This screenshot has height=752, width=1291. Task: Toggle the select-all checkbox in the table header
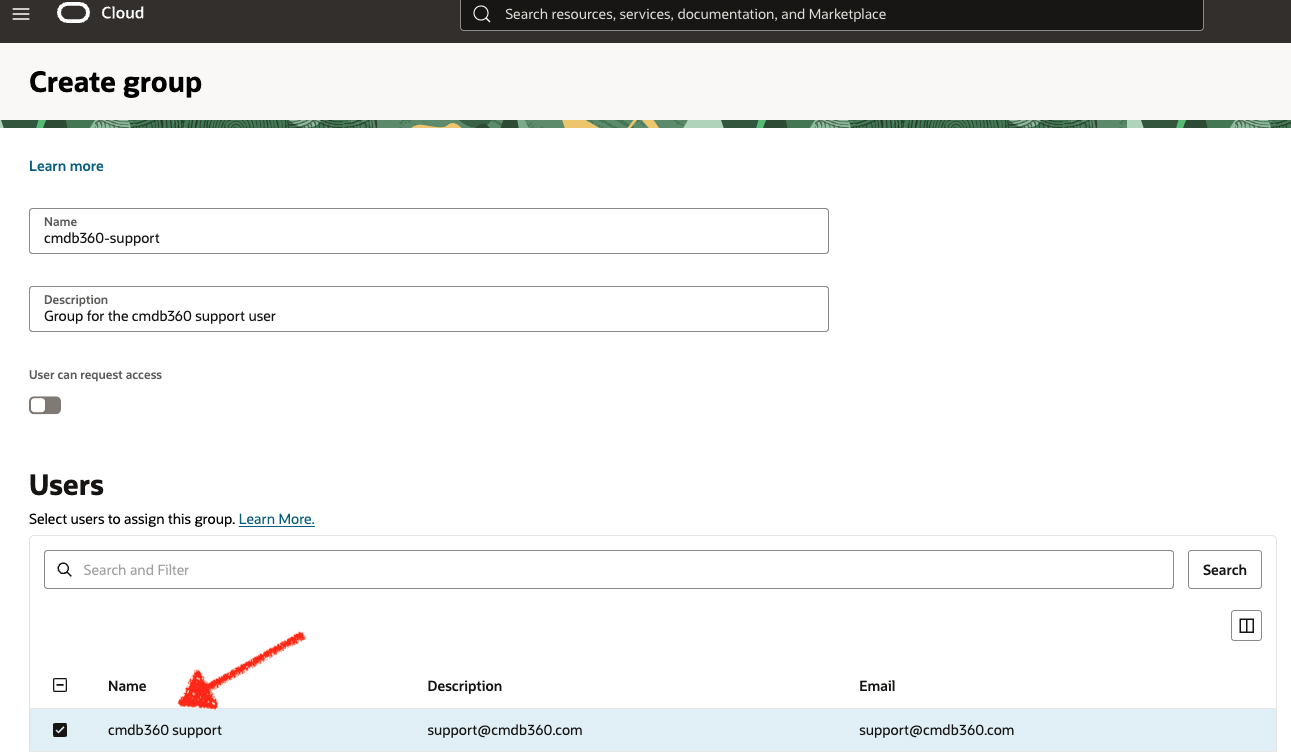[60, 685]
